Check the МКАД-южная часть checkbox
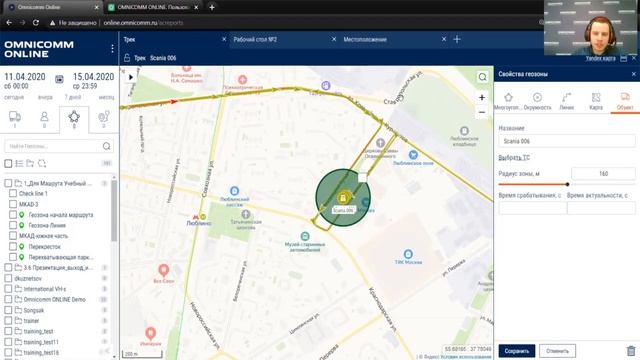 pos(13,236)
